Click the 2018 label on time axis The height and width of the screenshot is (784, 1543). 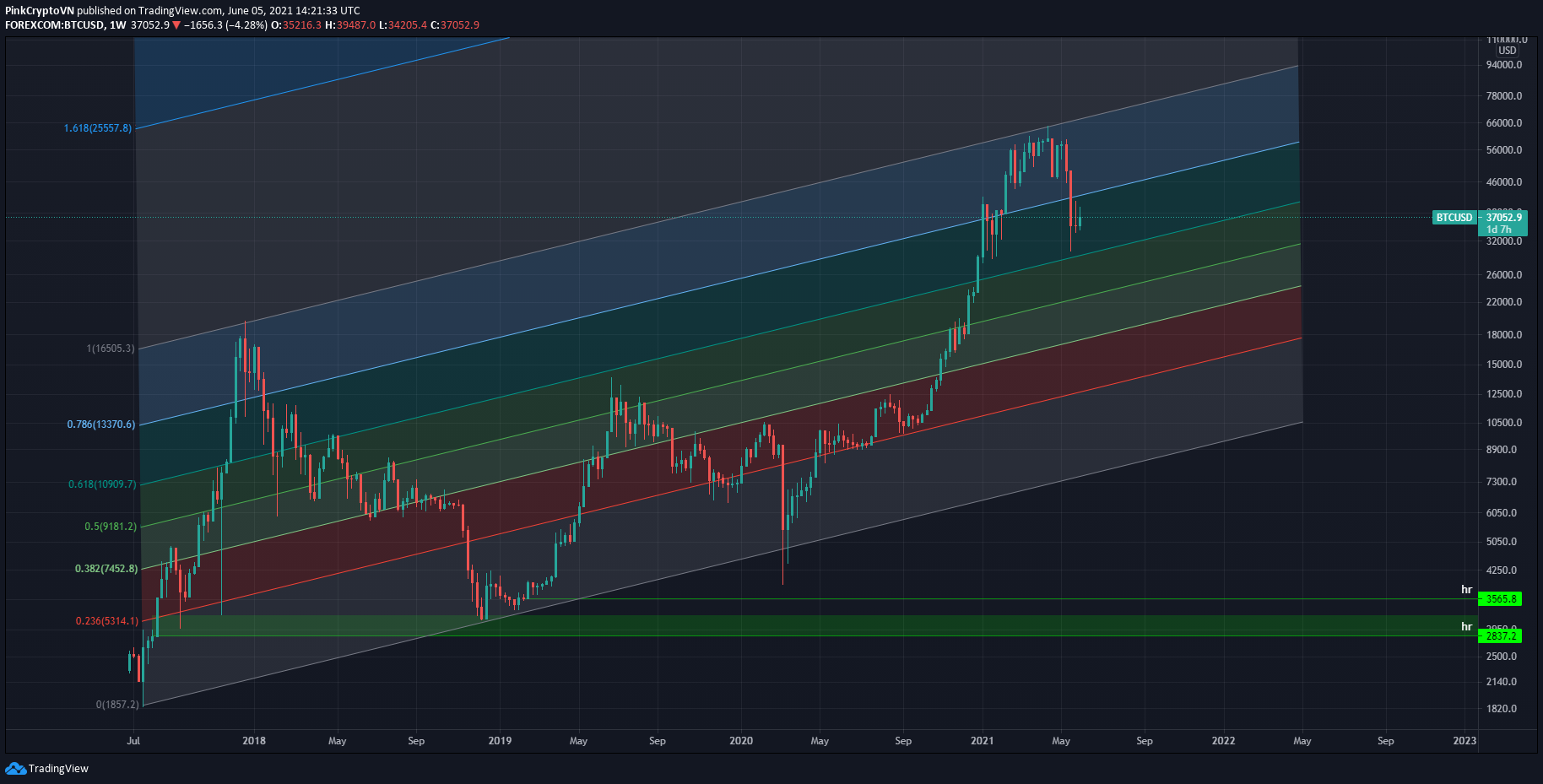pyautogui.click(x=254, y=741)
